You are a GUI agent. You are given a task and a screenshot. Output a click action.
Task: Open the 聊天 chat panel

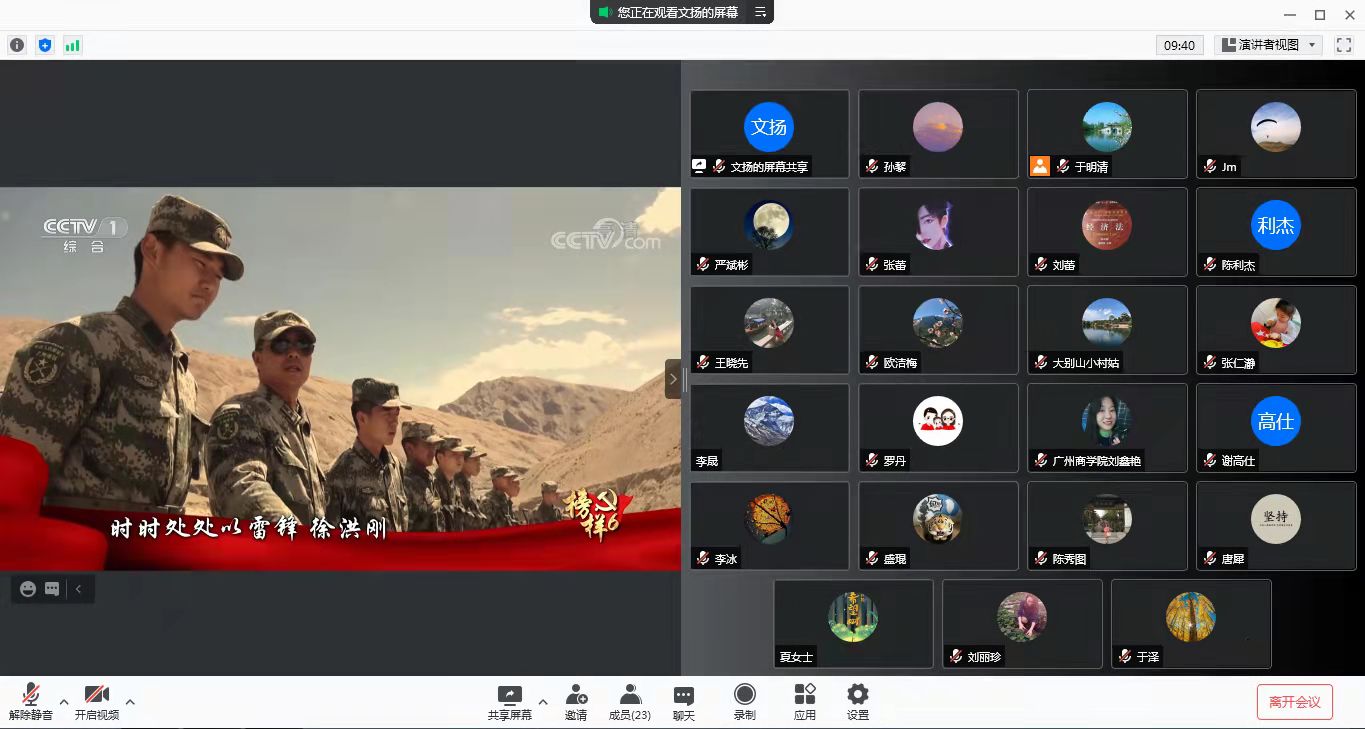coord(682,700)
